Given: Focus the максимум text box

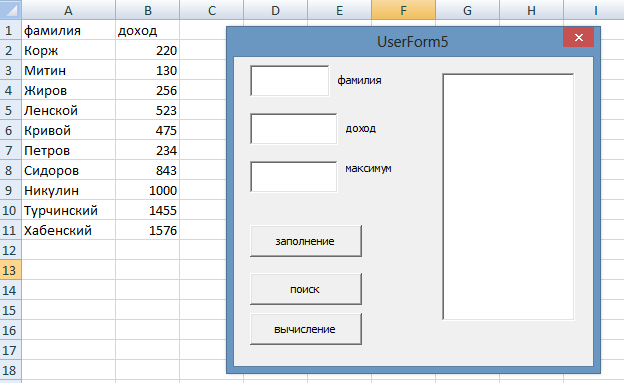Looking at the screenshot, I should tap(294, 177).
